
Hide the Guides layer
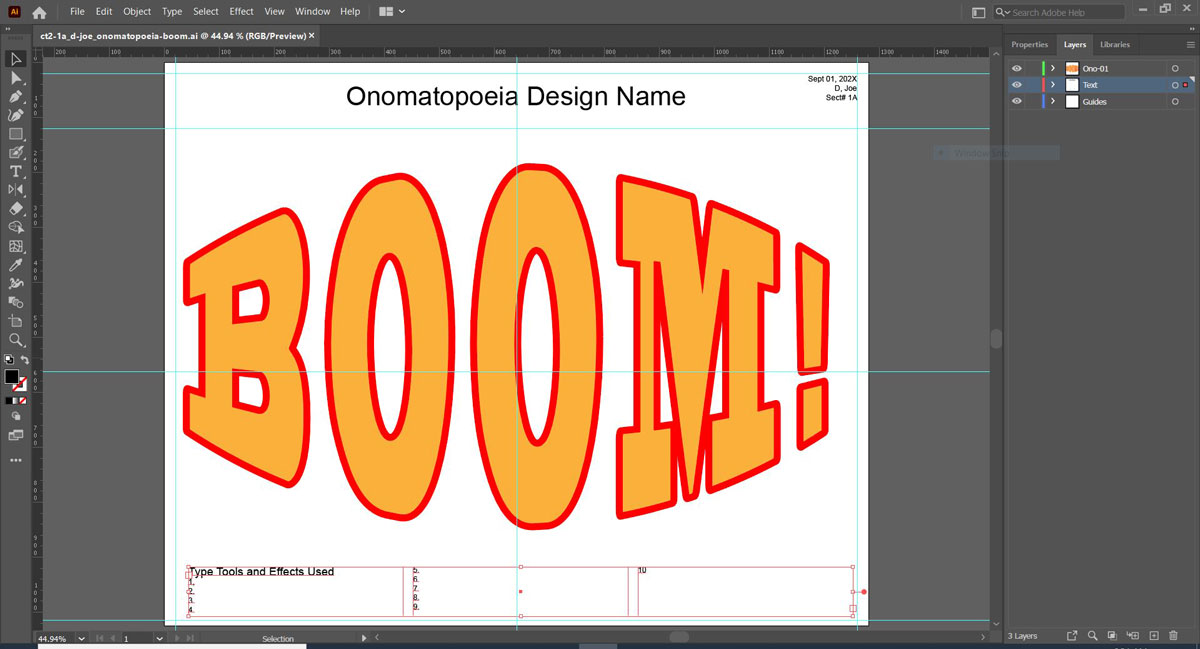click(1017, 102)
